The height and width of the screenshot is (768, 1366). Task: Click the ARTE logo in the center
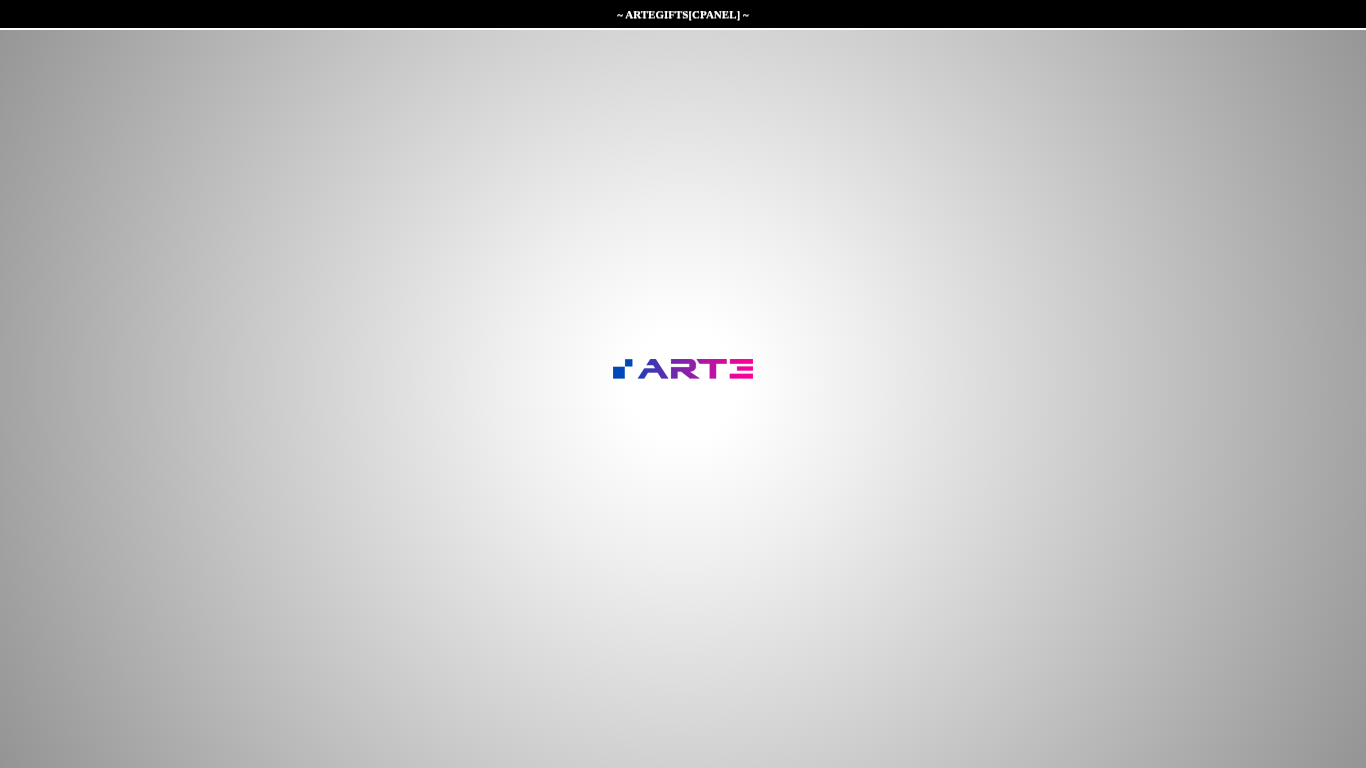coord(683,369)
